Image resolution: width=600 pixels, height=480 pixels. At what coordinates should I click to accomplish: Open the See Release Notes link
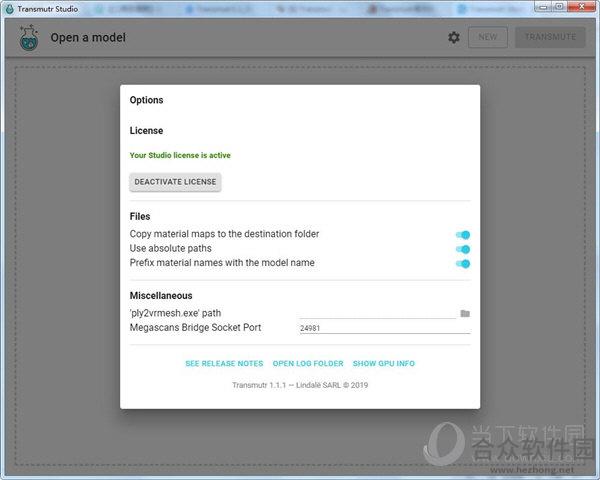point(224,363)
